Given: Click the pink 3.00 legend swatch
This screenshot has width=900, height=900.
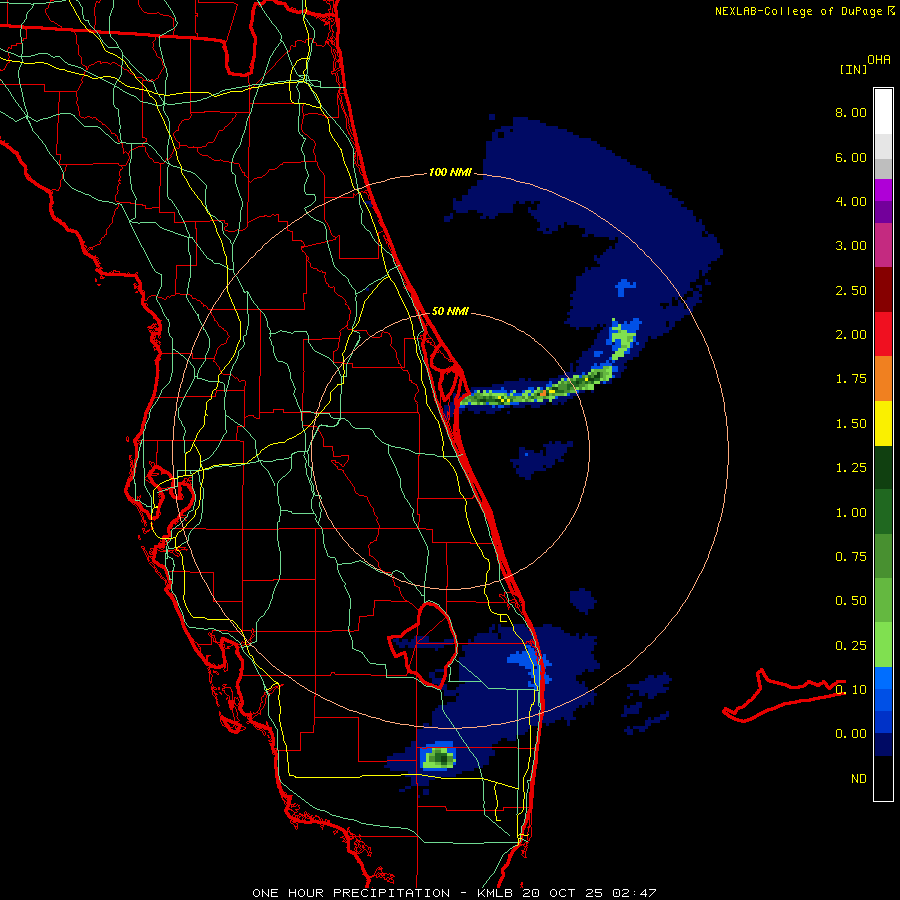Looking at the screenshot, I should [883, 246].
